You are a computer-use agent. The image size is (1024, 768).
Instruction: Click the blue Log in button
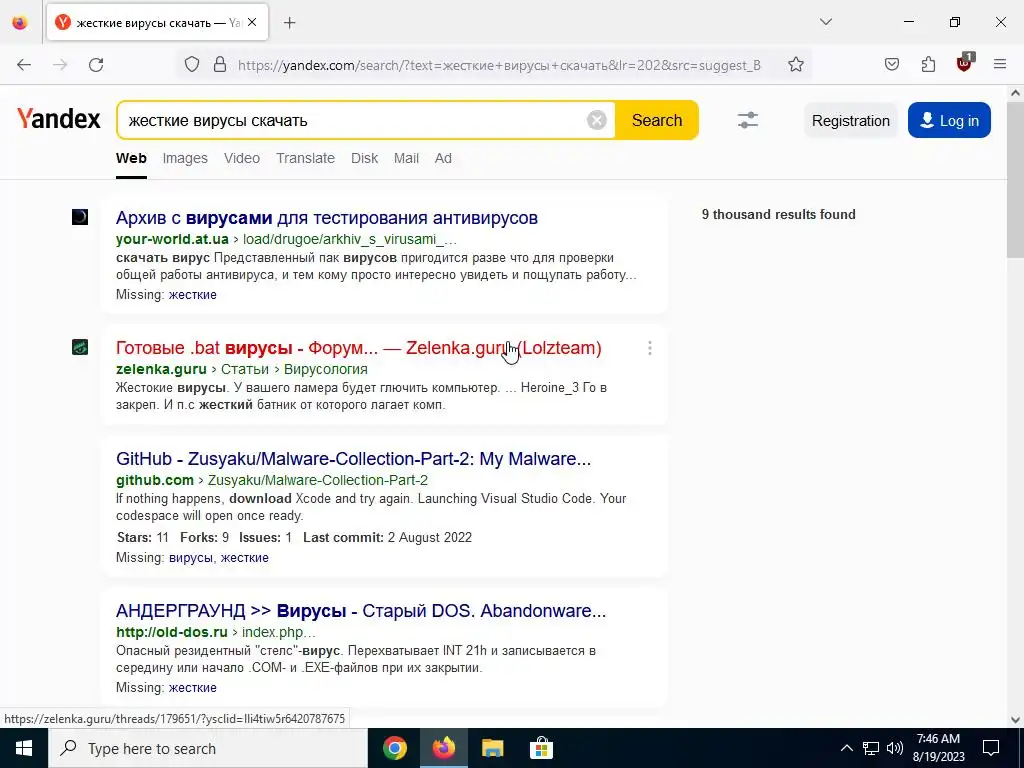click(949, 121)
